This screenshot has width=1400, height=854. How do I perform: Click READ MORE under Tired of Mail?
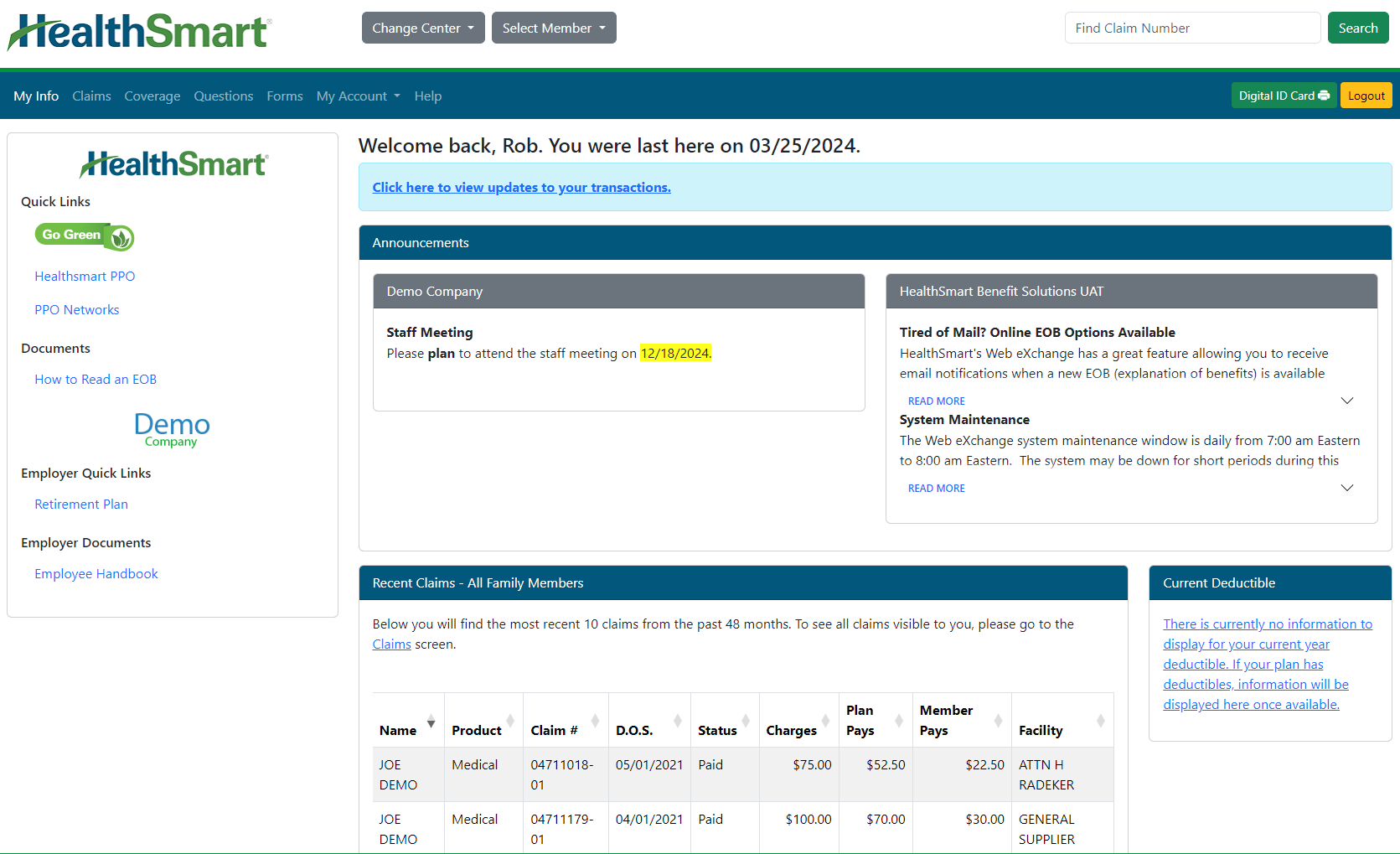[x=937, y=401]
